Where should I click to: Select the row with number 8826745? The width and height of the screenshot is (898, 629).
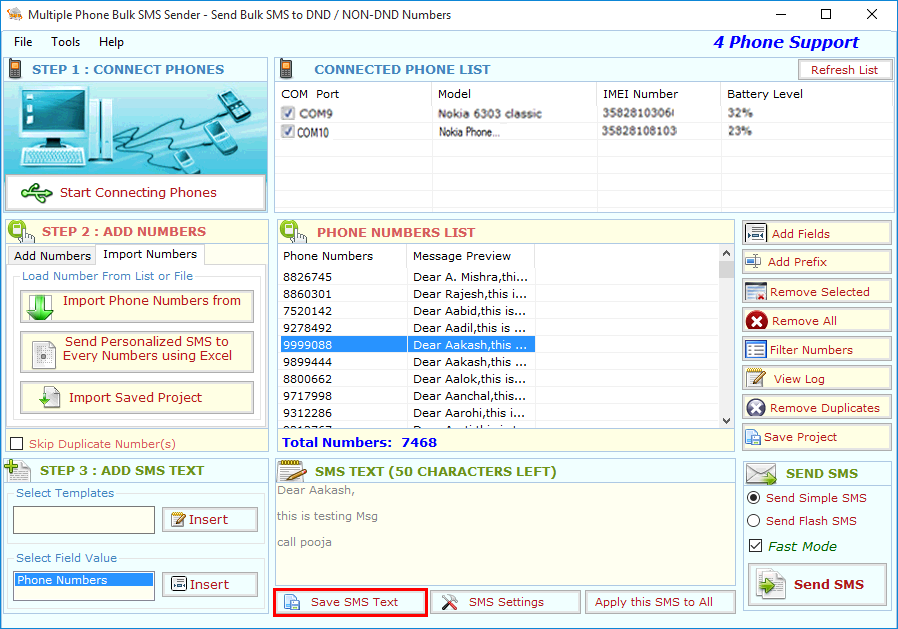pos(407,277)
